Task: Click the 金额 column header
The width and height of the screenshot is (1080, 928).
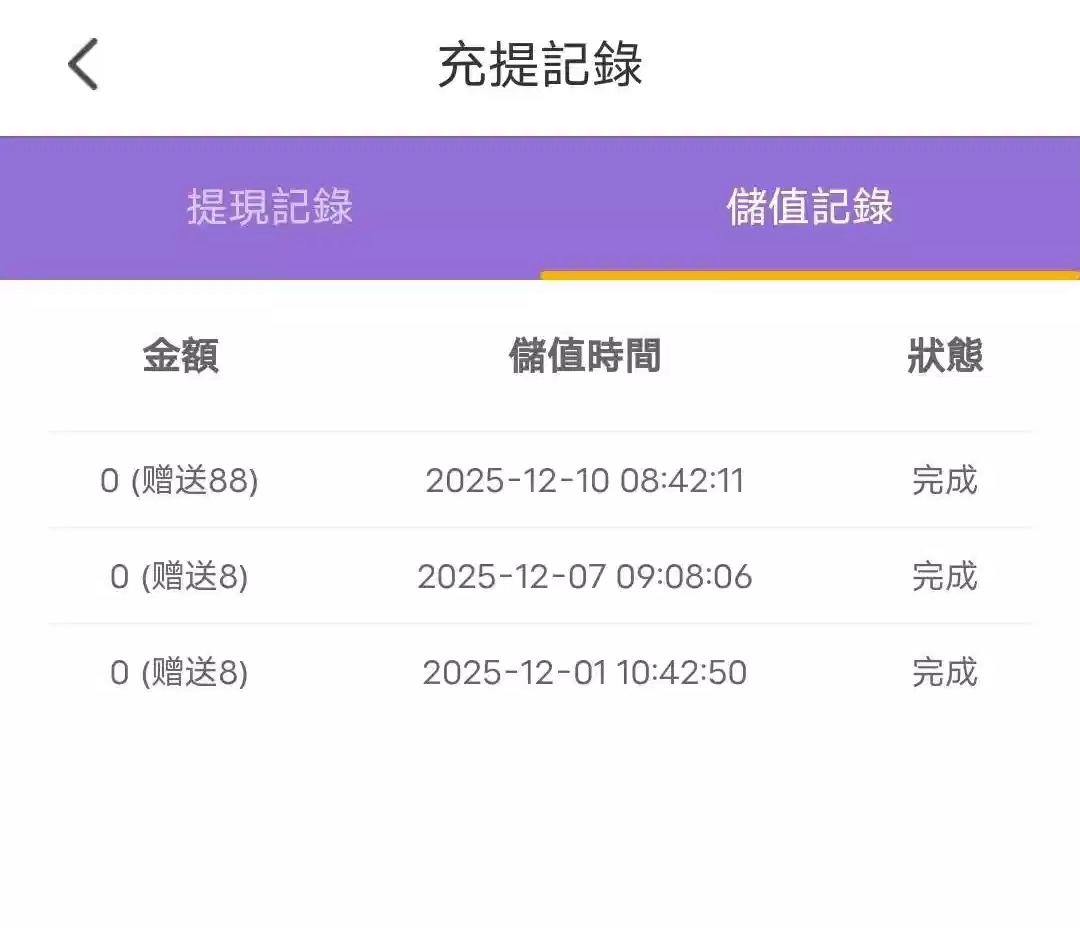Action: (180, 356)
